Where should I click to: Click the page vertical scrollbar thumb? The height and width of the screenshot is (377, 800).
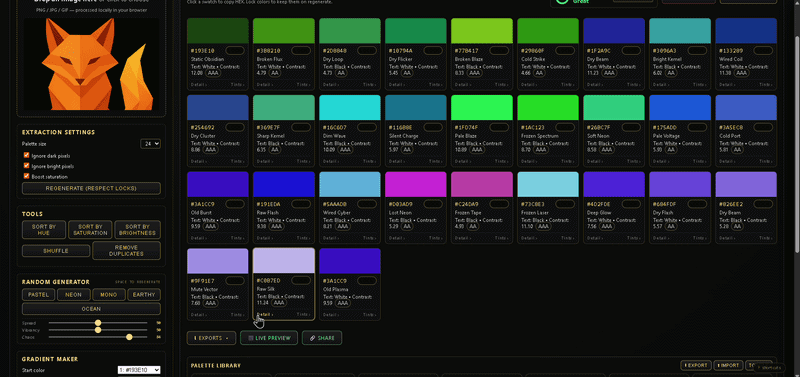(797, 143)
